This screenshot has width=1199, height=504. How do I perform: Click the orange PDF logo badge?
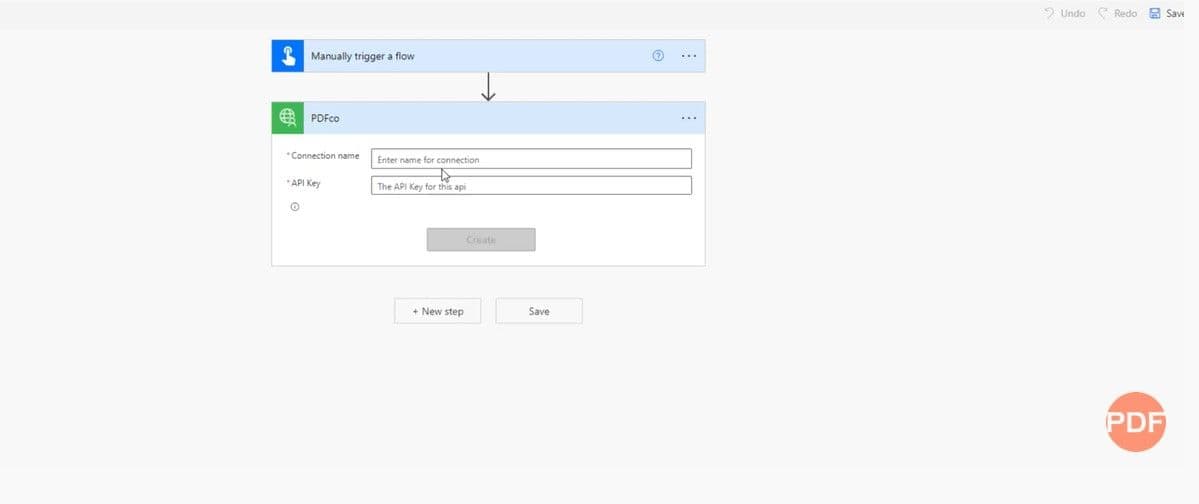point(1137,421)
